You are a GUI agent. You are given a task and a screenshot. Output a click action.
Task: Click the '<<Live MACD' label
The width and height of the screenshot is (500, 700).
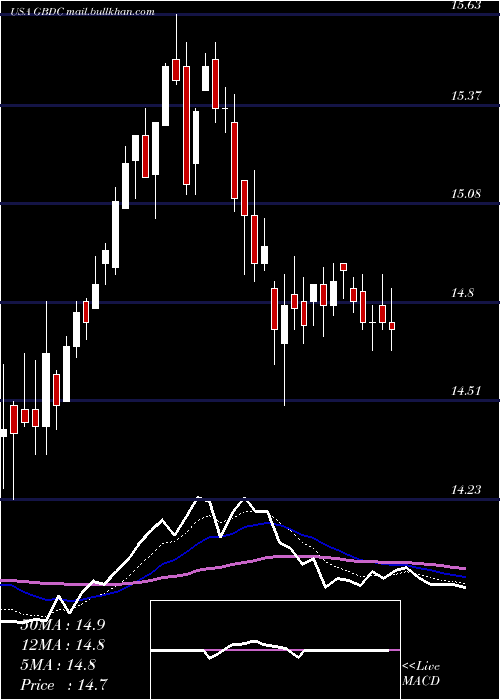[421, 673]
